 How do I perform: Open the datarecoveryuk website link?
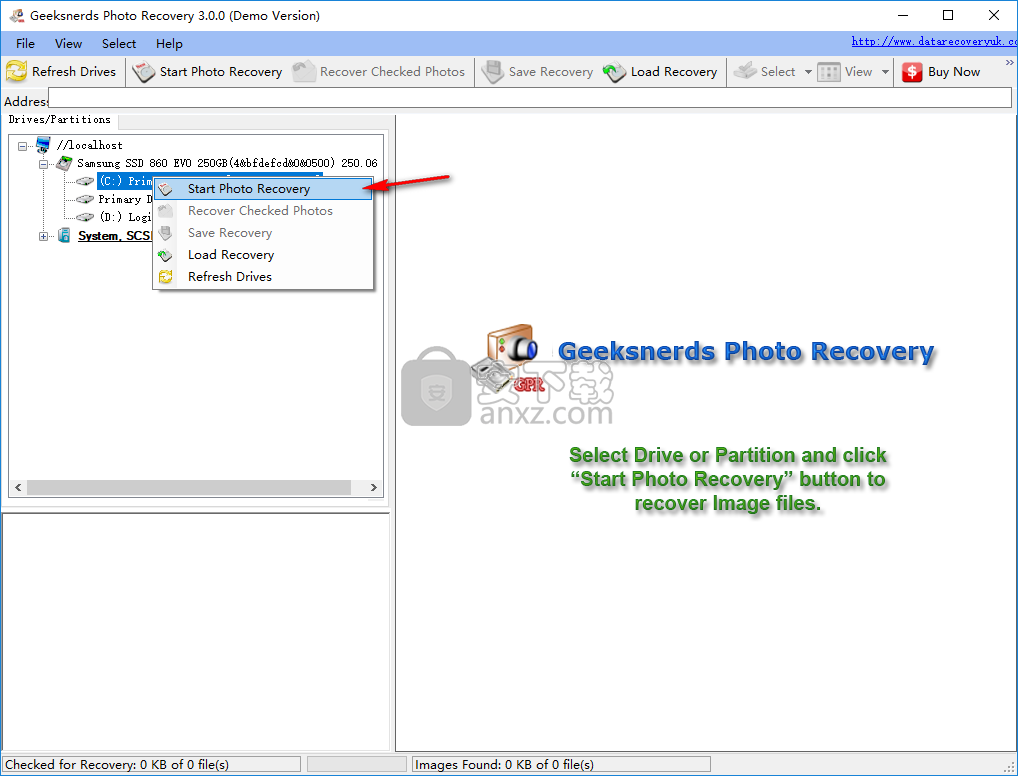(x=934, y=42)
